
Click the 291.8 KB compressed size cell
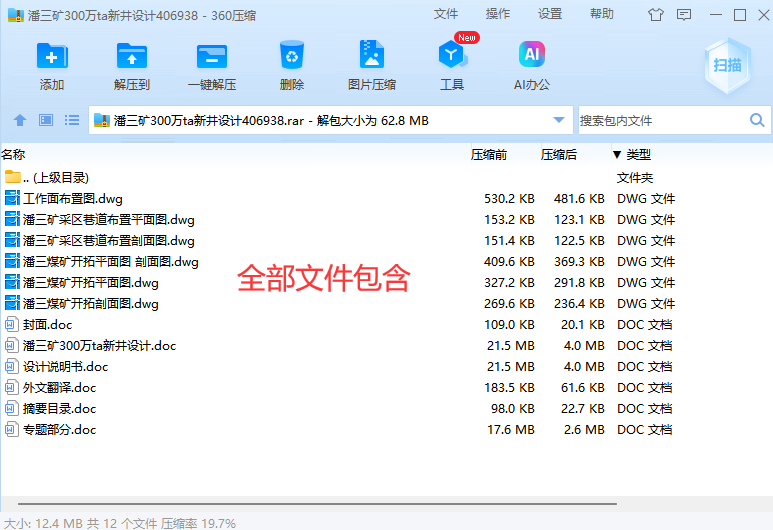pyautogui.click(x=579, y=283)
